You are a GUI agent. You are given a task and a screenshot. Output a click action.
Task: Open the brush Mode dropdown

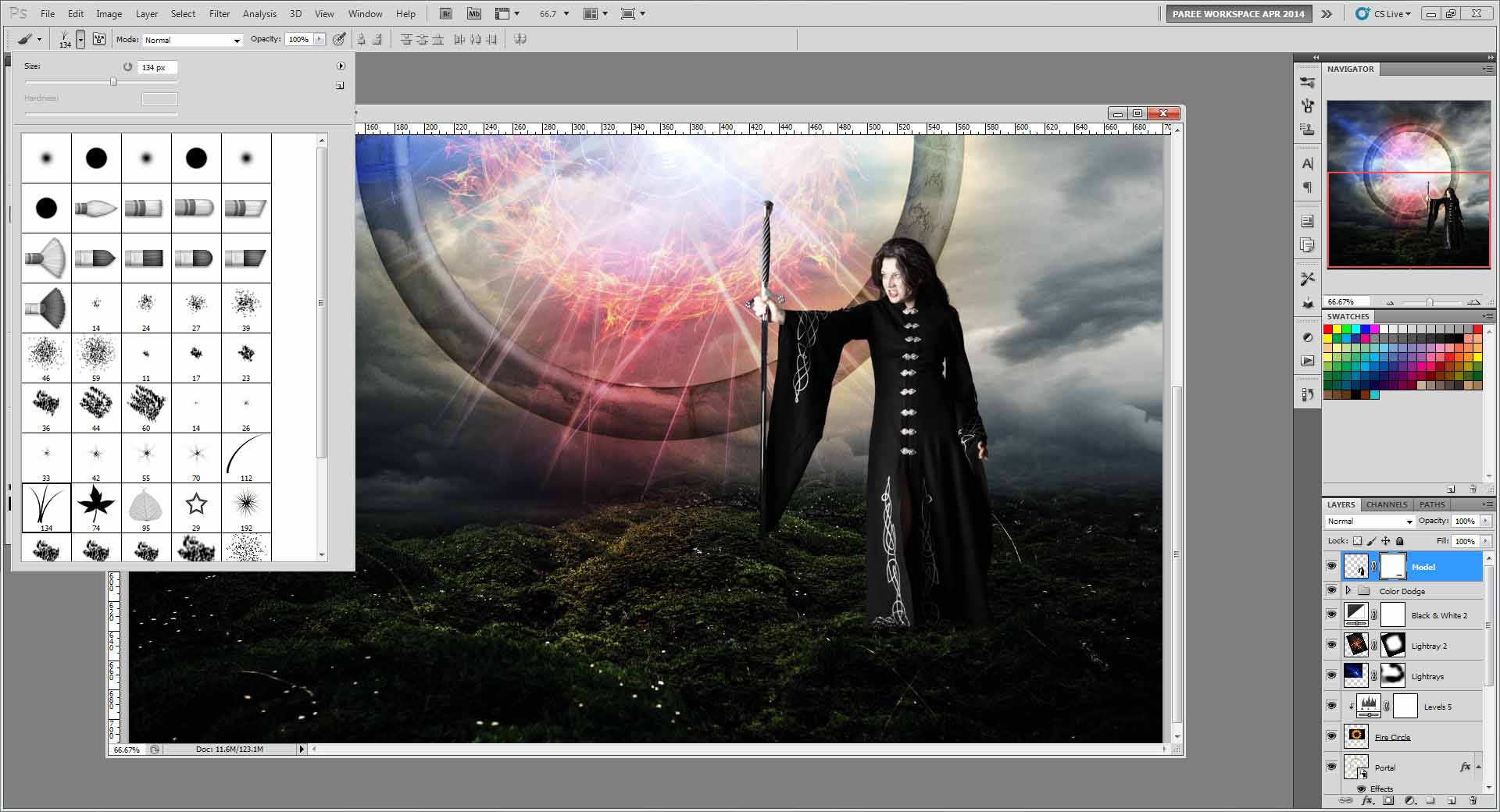click(192, 40)
